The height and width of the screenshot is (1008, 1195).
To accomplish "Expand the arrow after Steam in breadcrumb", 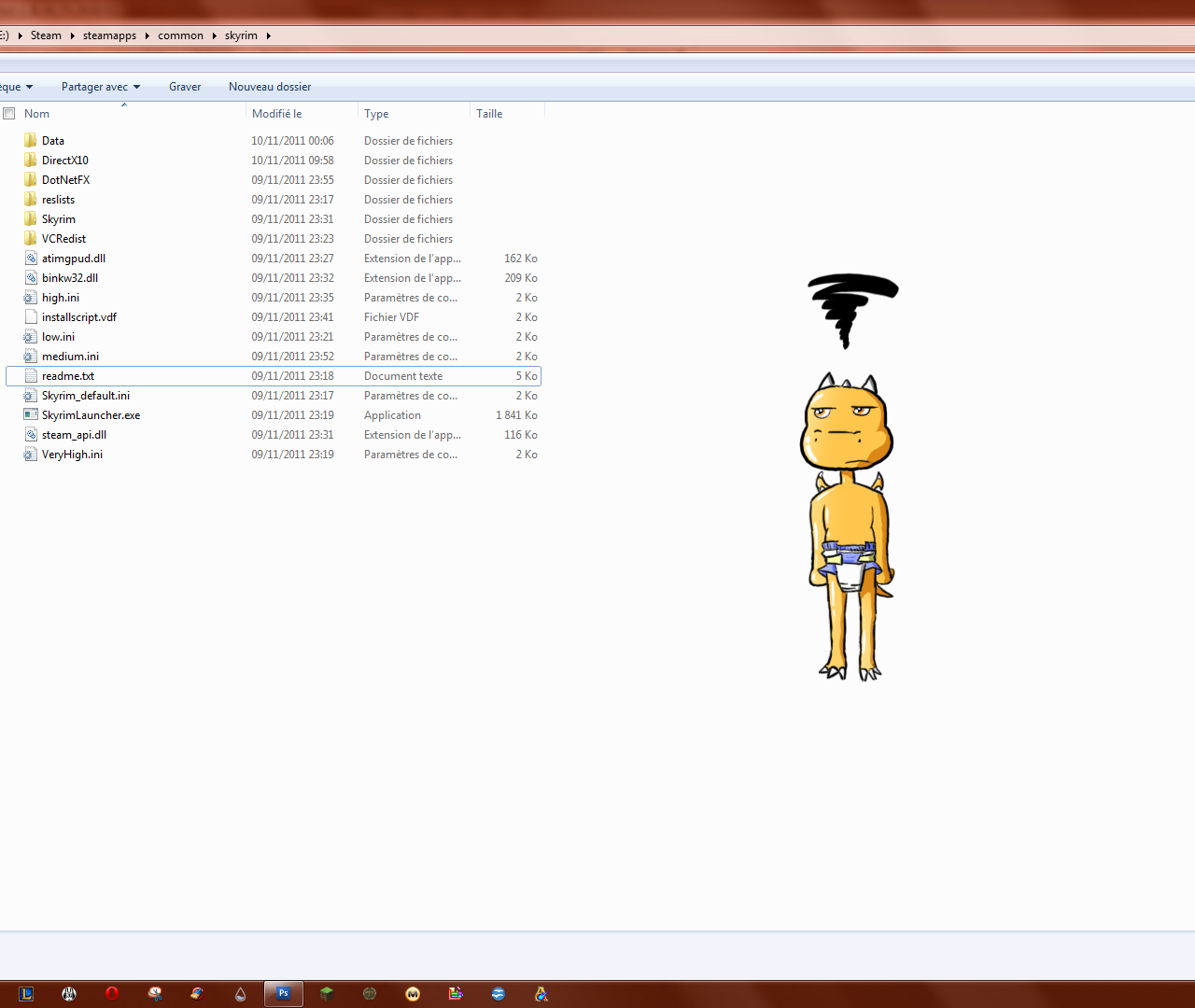I will click(72, 35).
